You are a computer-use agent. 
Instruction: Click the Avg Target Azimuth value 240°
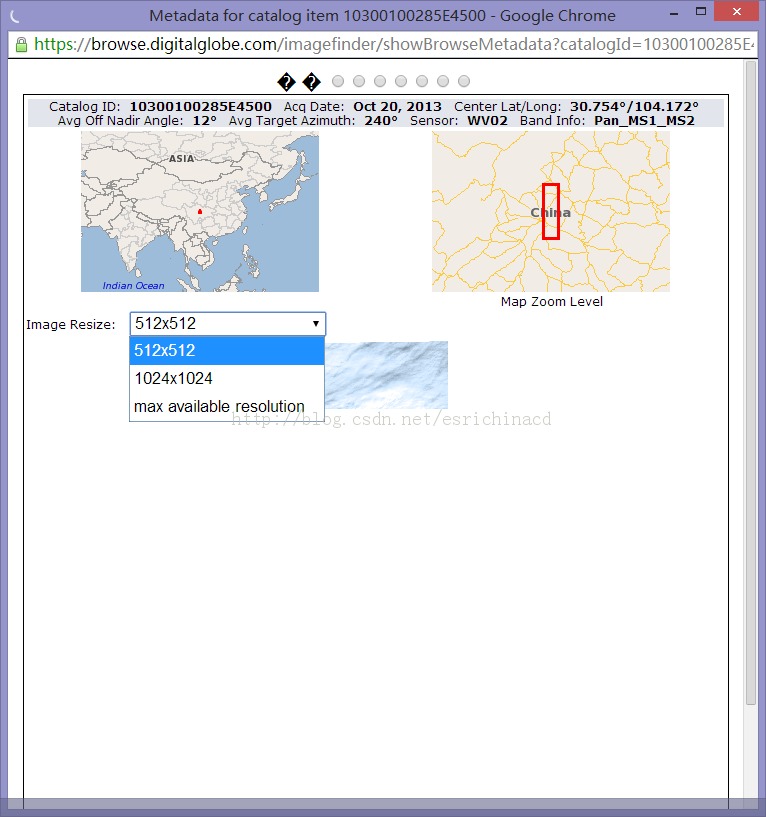pos(381,121)
